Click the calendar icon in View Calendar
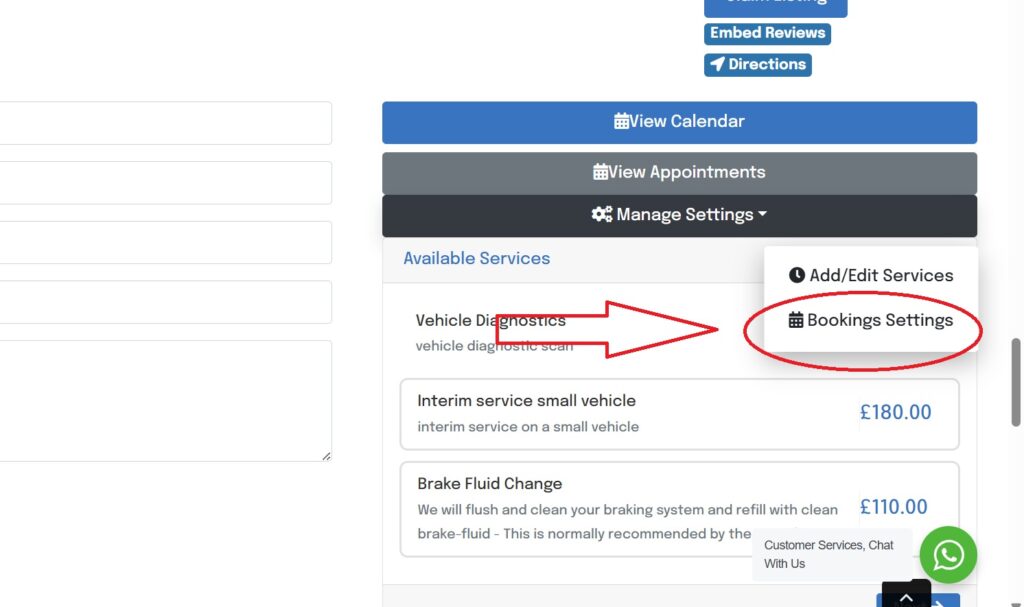Screen dimensions: 1024x607 click(622, 122)
